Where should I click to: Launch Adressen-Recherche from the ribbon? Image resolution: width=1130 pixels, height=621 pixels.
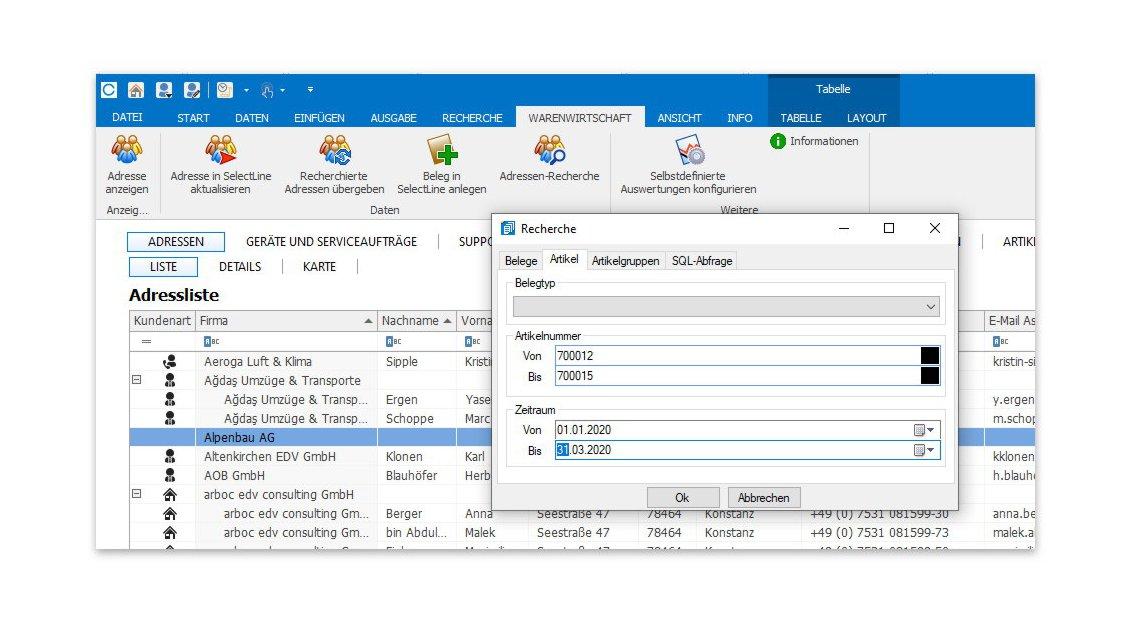[x=549, y=159]
